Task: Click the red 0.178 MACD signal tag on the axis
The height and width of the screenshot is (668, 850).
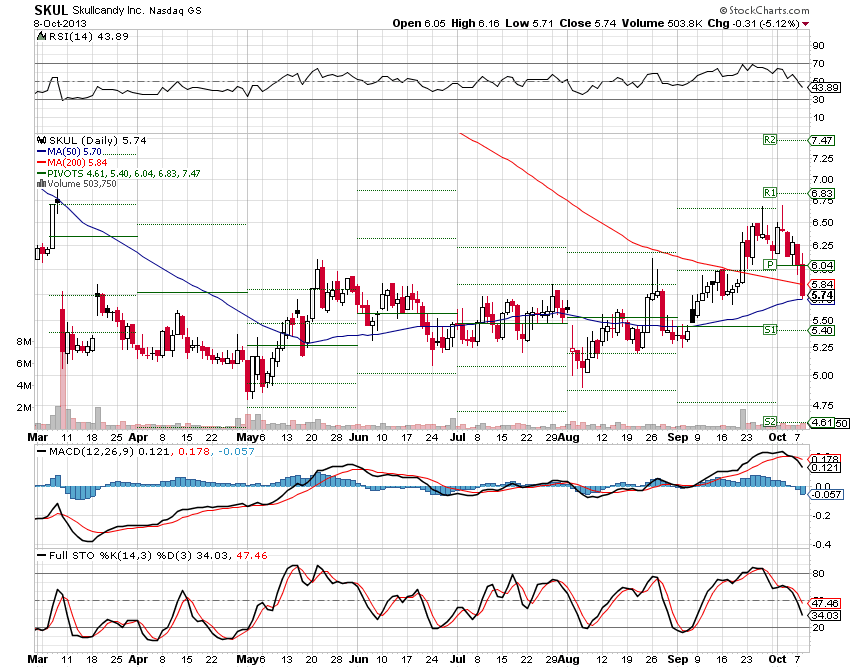Action: pyautogui.click(x=825, y=459)
